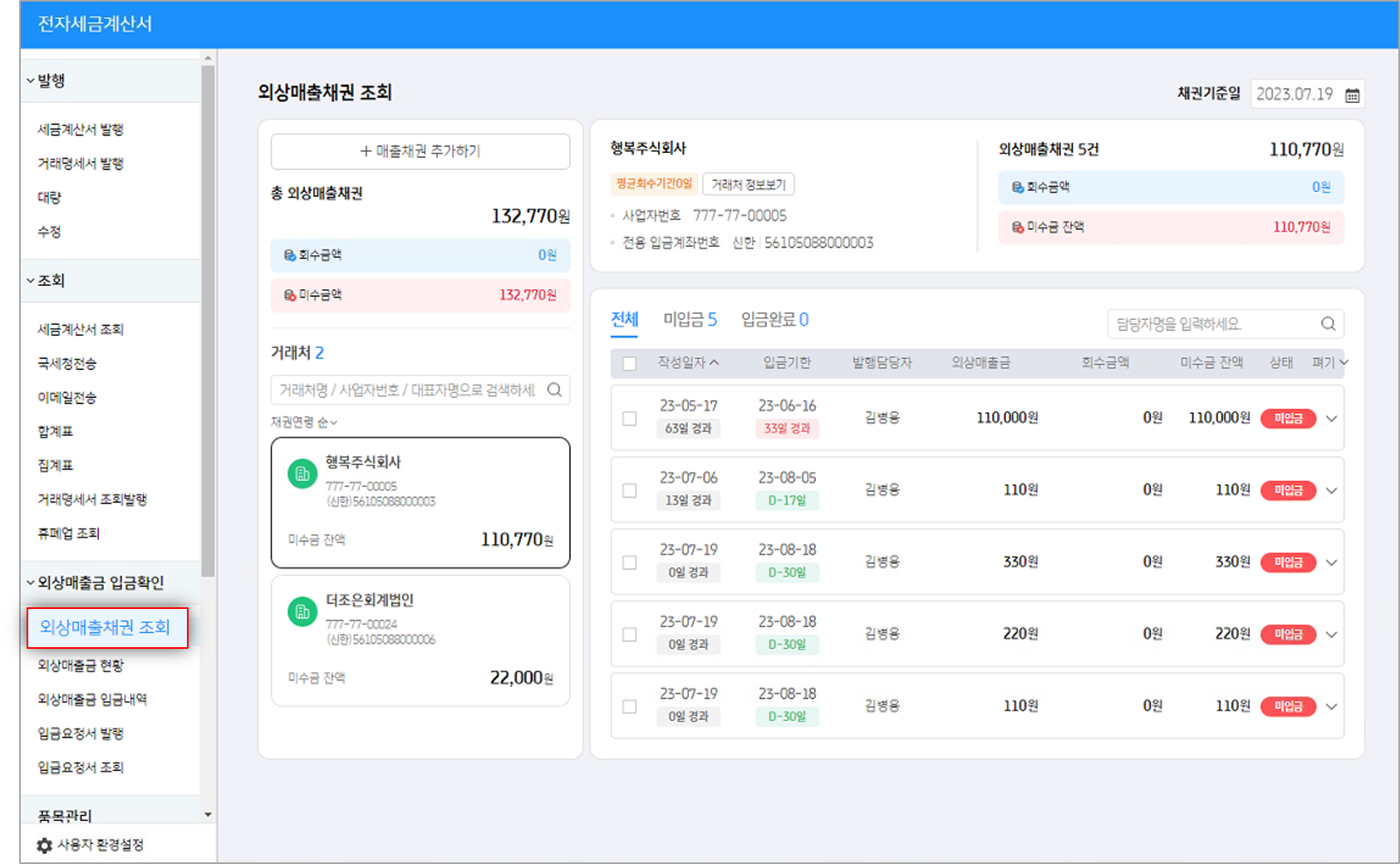Open 세금계산서 발행 menu item
Viewport: 1400px width, 864px height.
(81, 130)
